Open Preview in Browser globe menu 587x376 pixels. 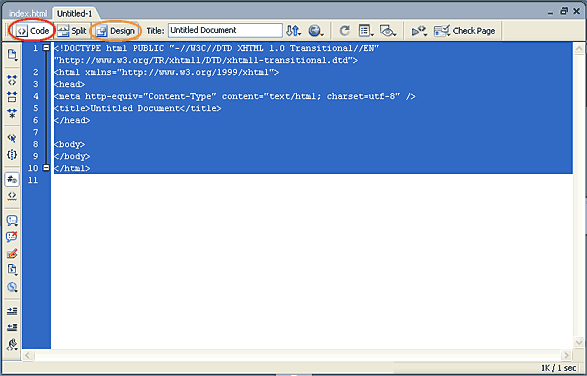pyautogui.click(x=316, y=31)
